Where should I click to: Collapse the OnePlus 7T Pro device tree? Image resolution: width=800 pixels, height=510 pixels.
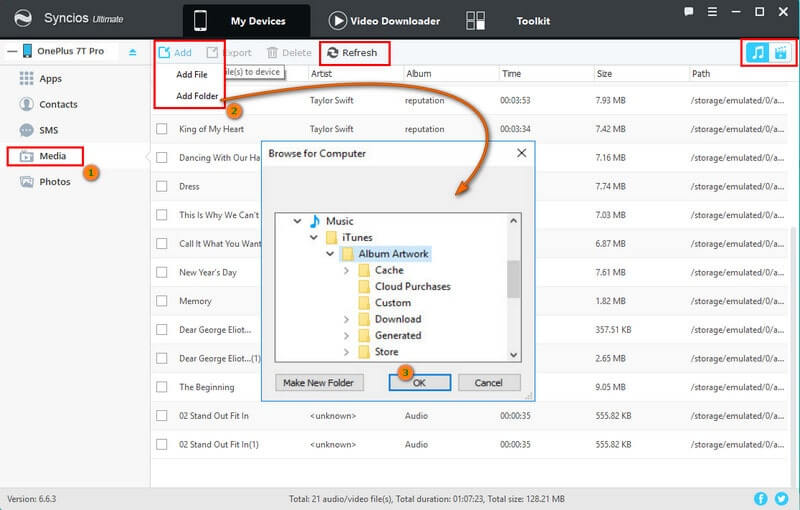pyautogui.click(x=12, y=51)
